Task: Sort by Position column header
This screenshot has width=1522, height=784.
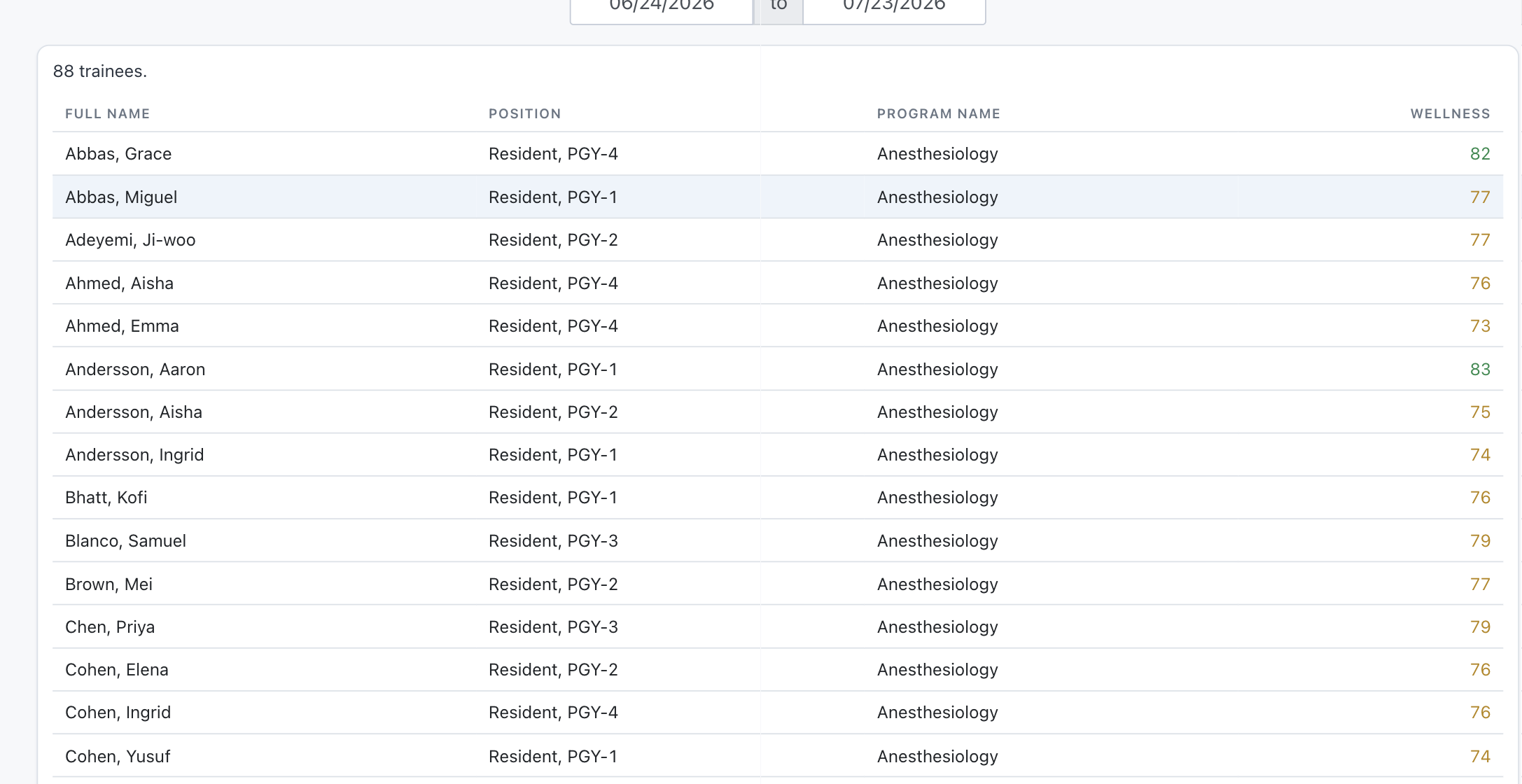Action: [x=524, y=113]
